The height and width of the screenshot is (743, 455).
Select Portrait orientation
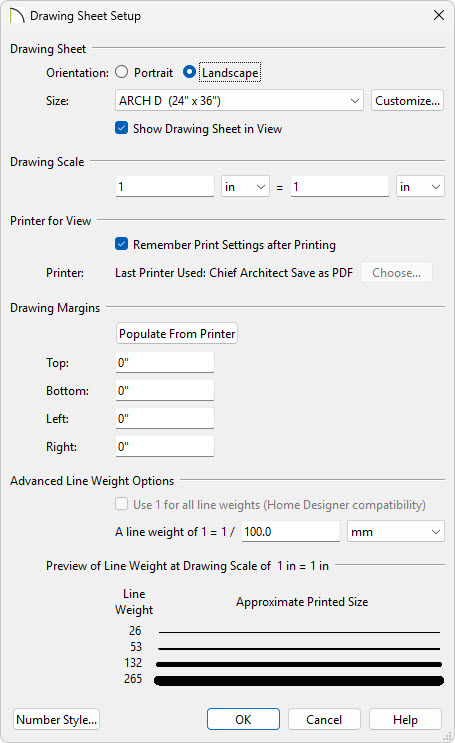tap(121, 72)
